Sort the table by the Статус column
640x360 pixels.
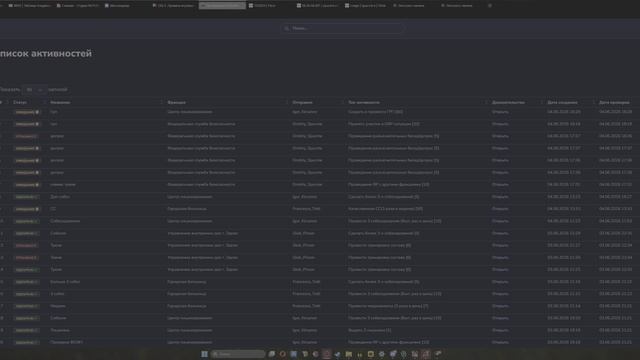[x=20, y=102]
